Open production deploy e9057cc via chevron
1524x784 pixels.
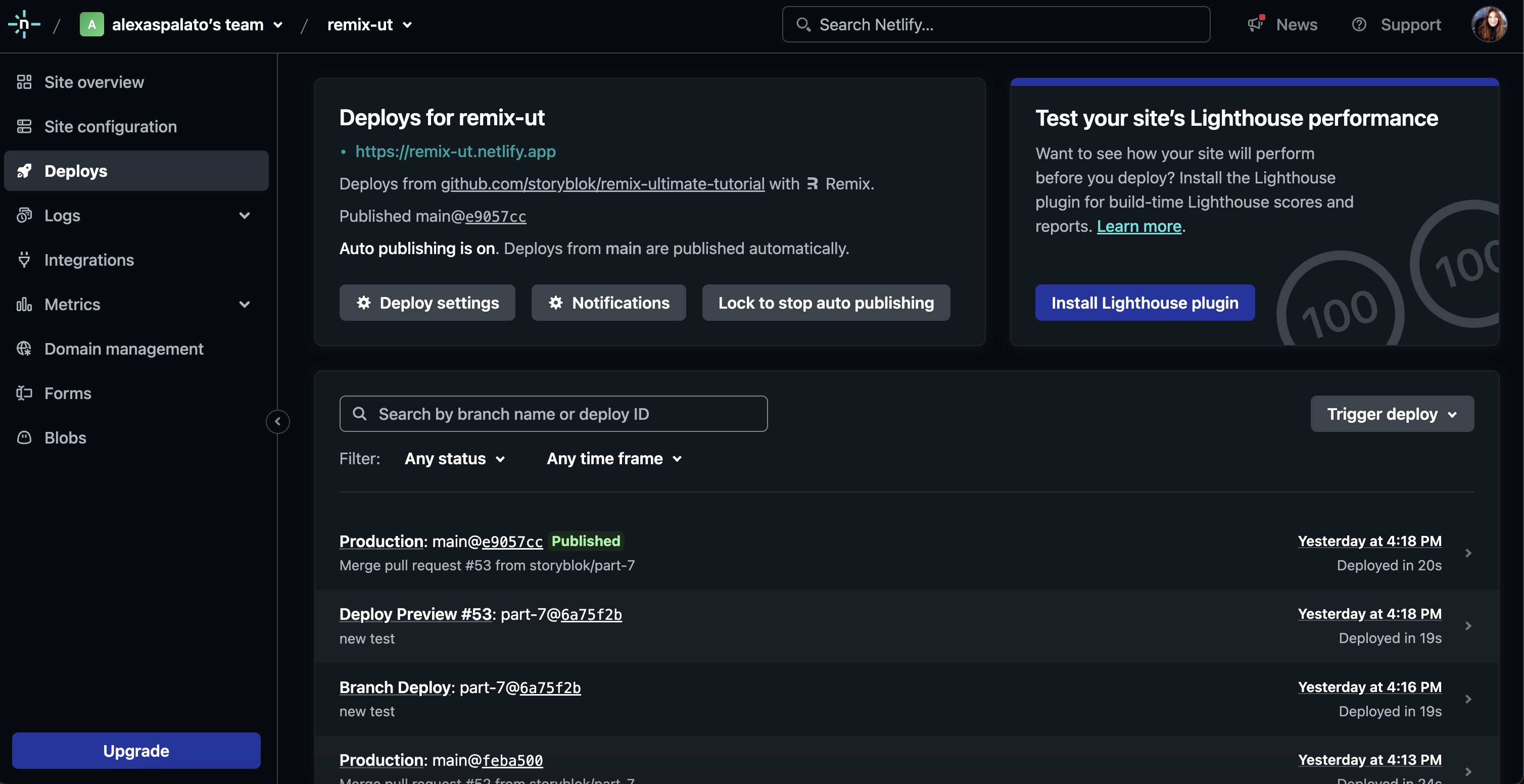click(1468, 553)
